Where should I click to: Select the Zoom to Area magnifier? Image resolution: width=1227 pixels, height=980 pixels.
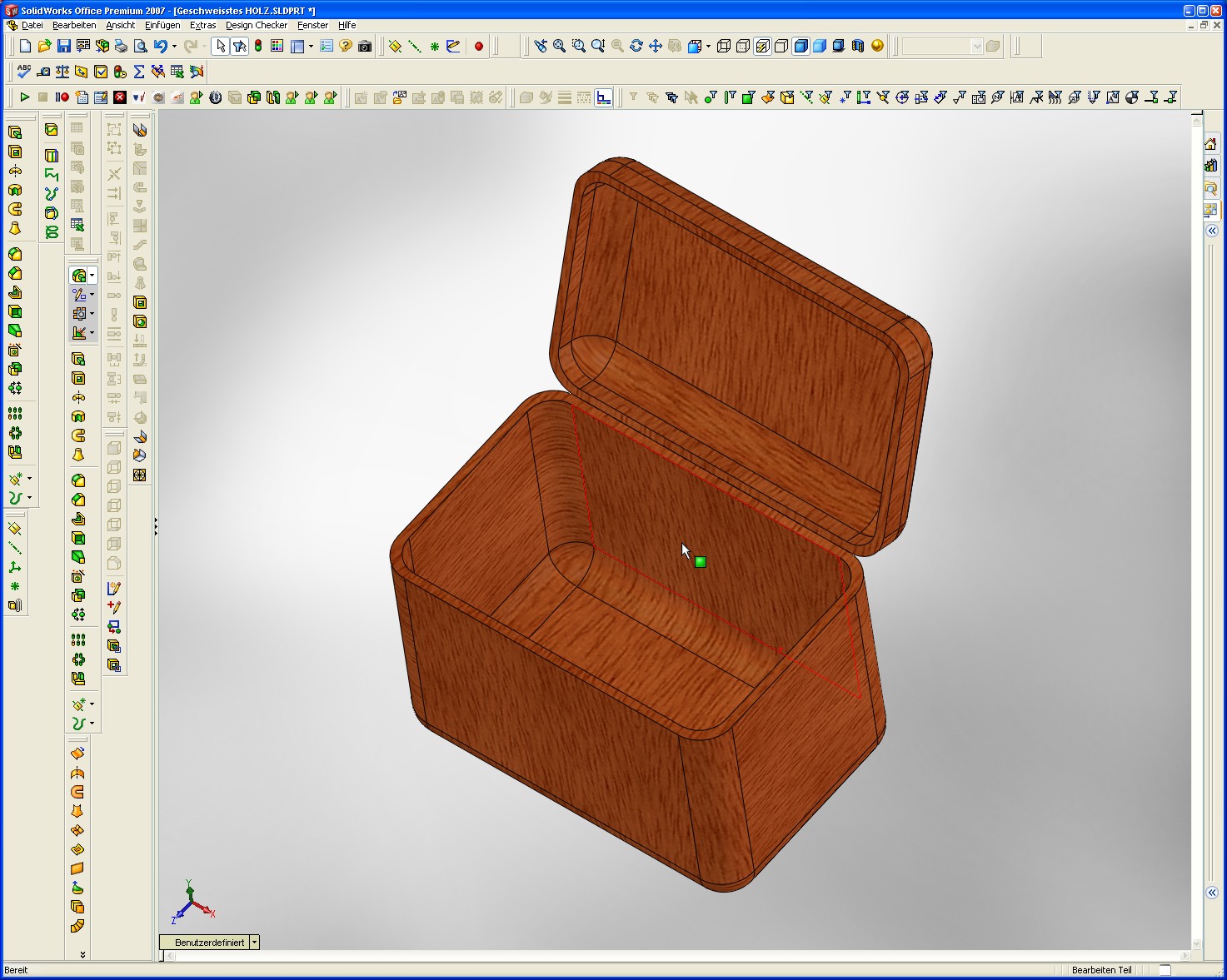579,47
